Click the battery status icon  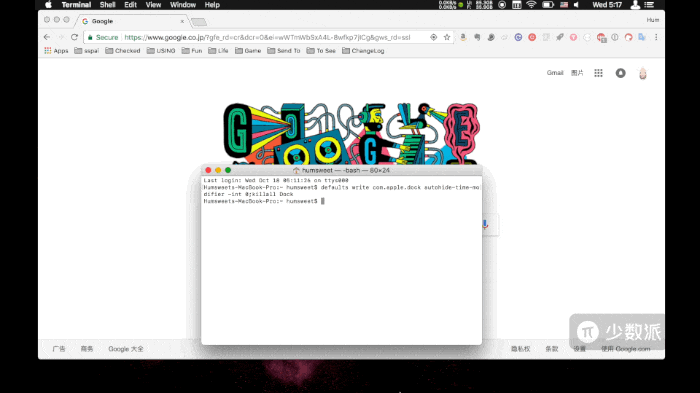[x=548, y=5]
